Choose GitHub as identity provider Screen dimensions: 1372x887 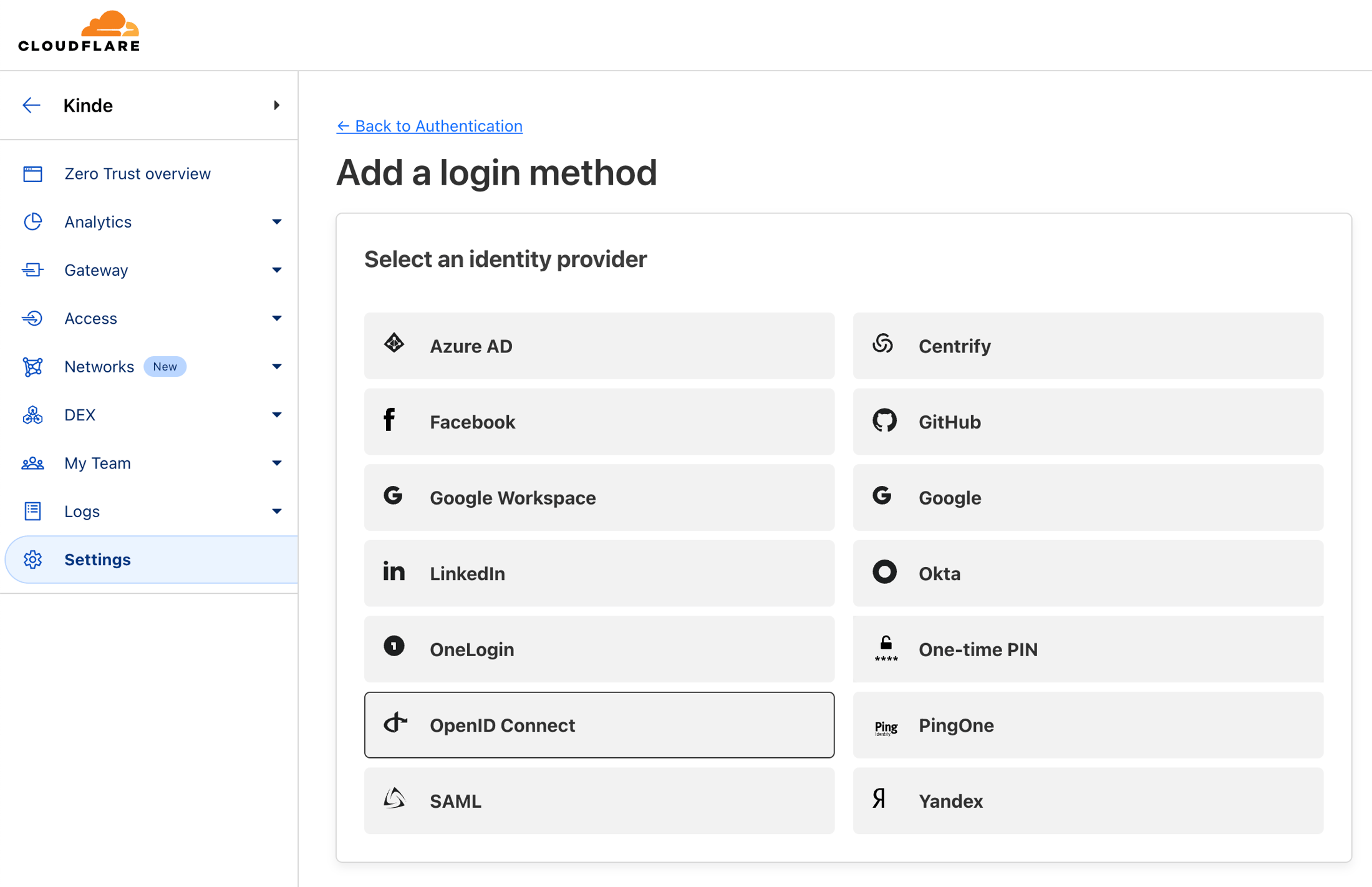(x=1088, y=422)
